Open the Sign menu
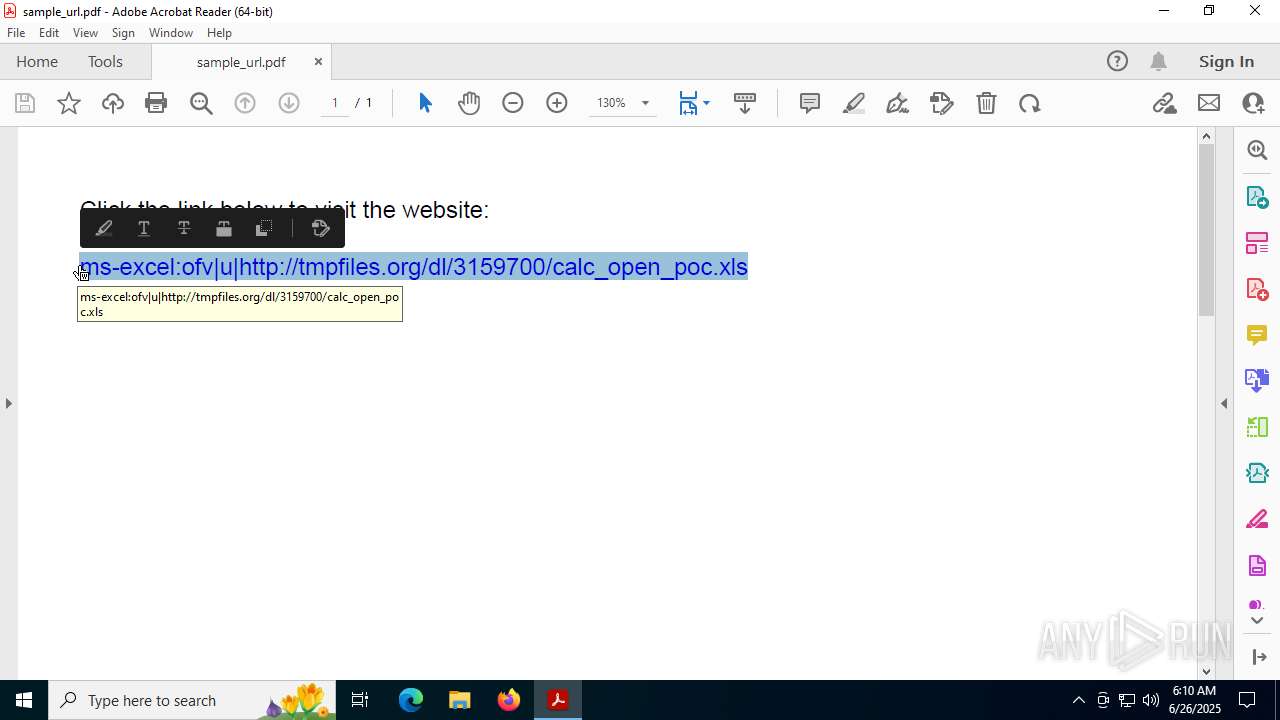 123,33
